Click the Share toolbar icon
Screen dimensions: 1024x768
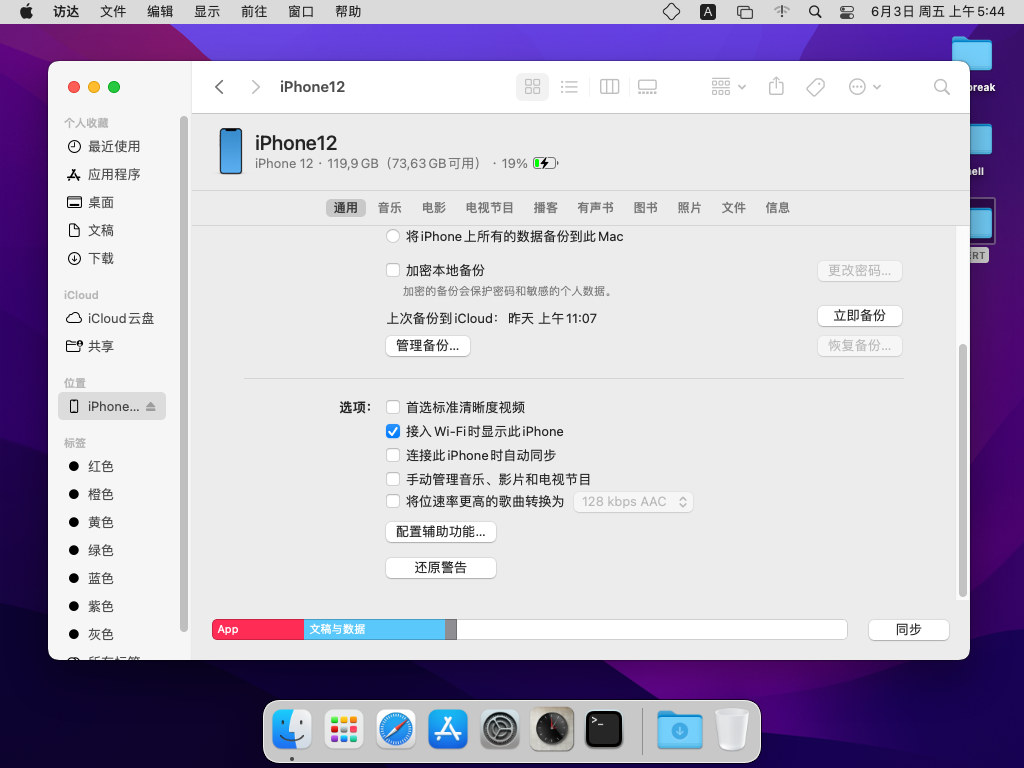click(x=776, y=86)
